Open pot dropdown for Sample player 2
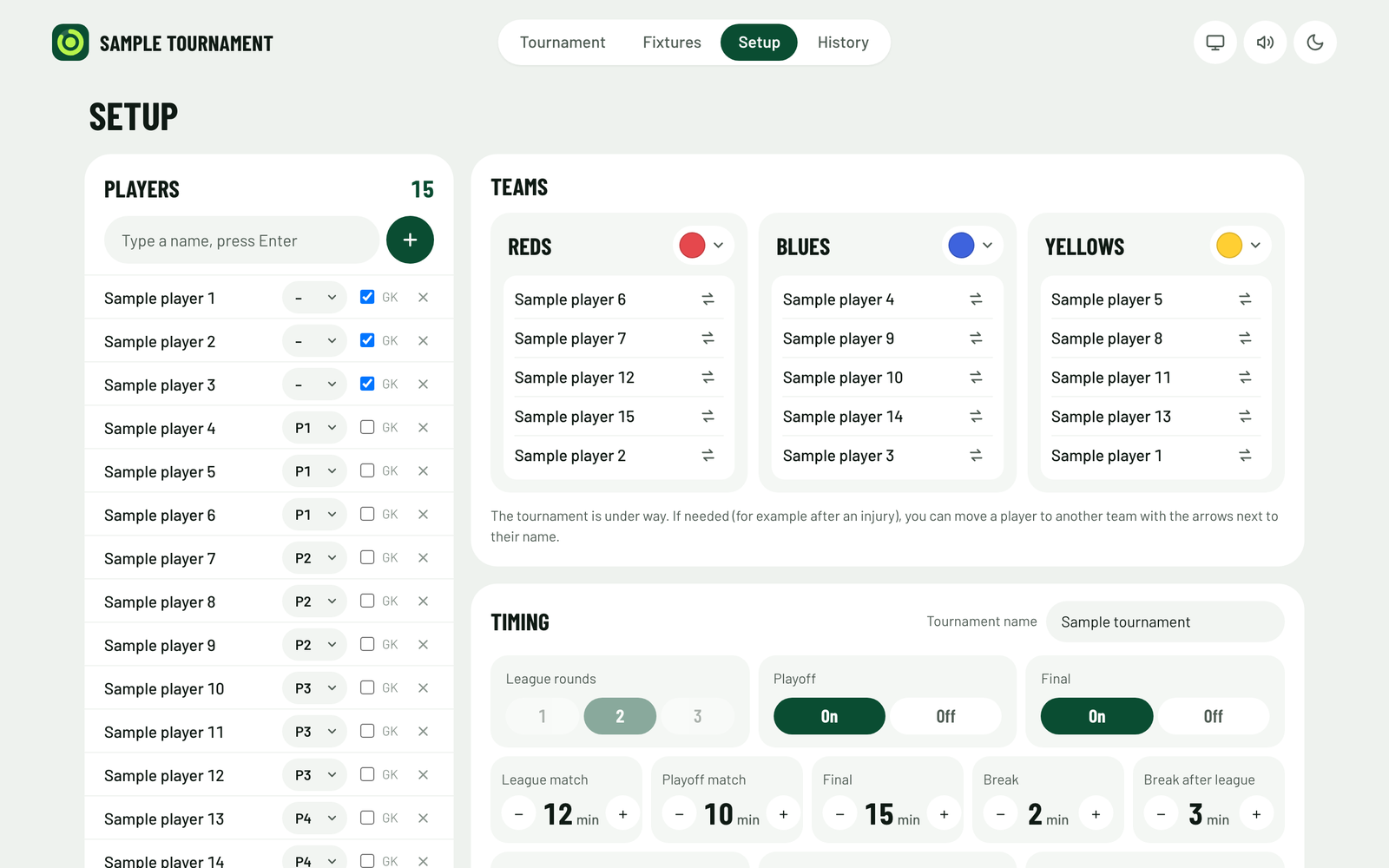This screenshot has height=868, width=1389. coord(314,341)
